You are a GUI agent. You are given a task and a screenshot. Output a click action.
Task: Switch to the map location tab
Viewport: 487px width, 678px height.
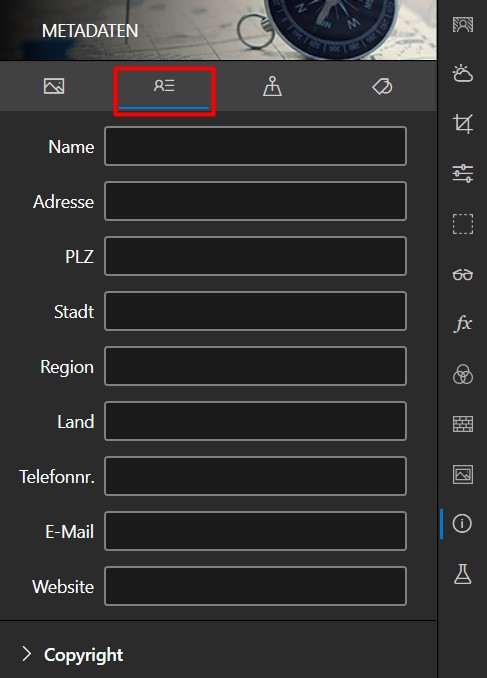click(x=272, y=86)
